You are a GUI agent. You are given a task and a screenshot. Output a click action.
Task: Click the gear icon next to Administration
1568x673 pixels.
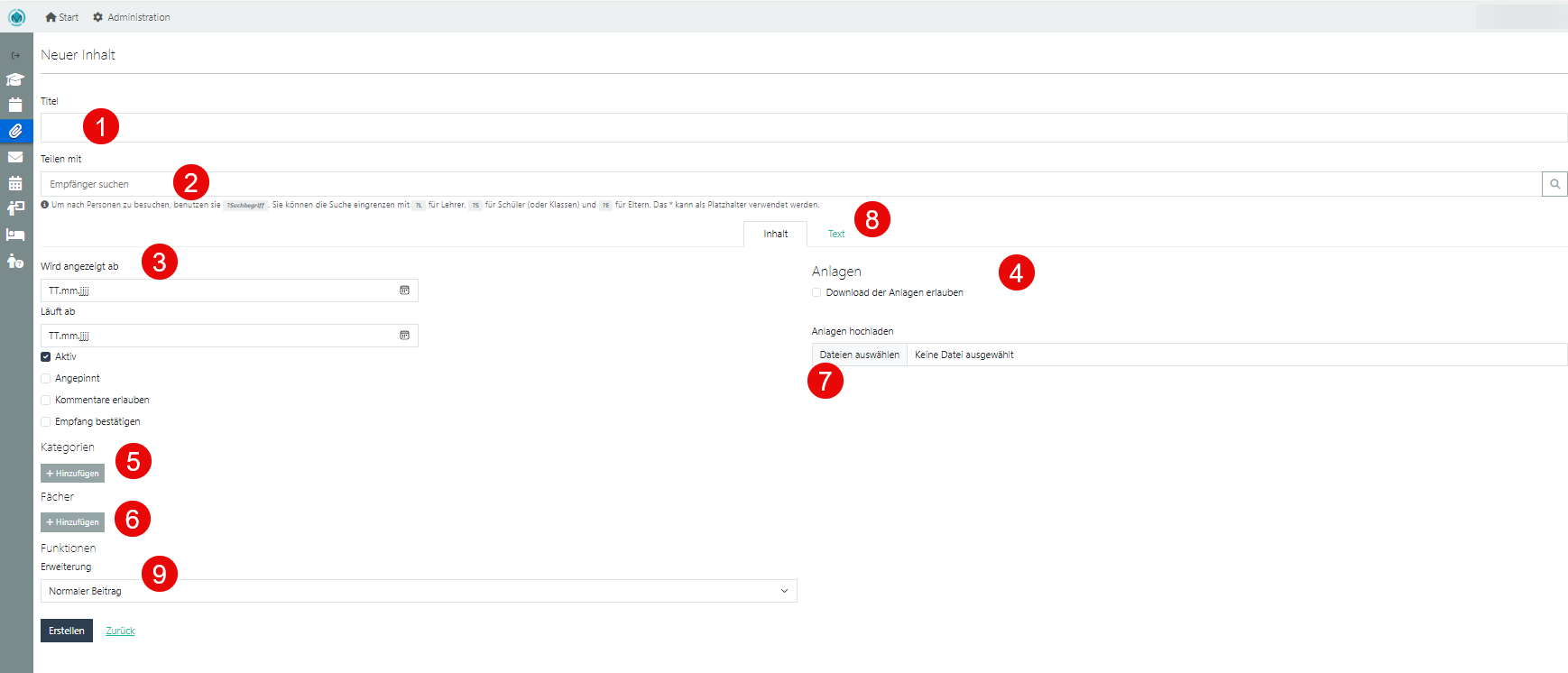point(98,17)
